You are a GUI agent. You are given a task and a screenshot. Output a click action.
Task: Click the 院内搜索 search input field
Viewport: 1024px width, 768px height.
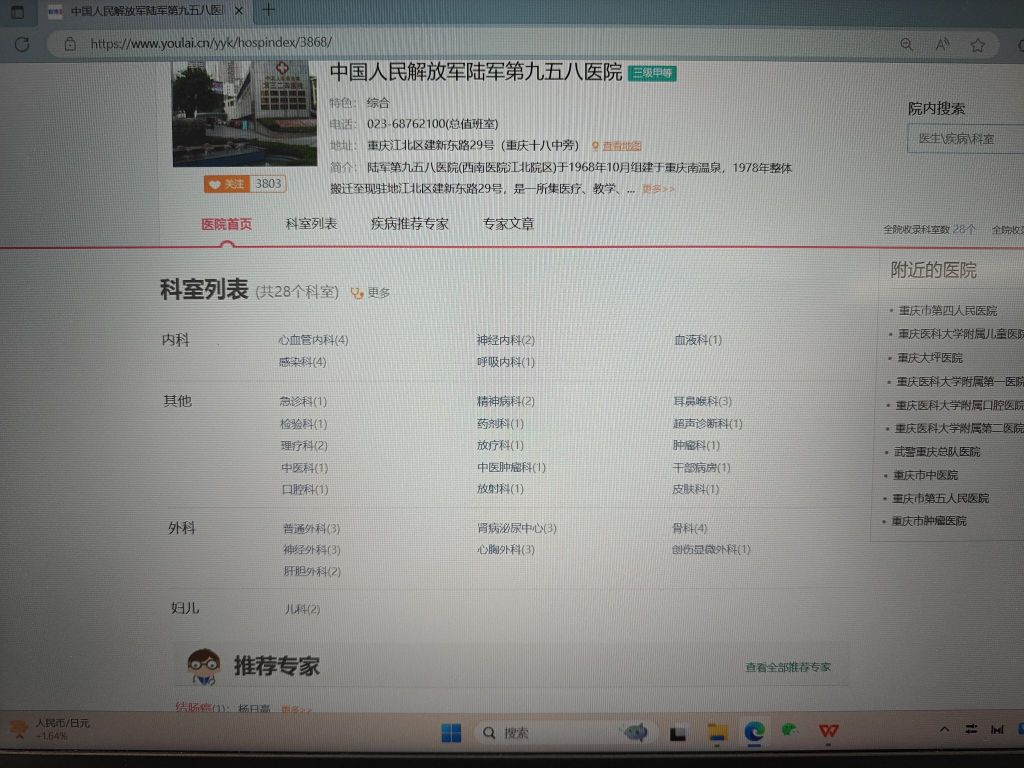point(965,139)
